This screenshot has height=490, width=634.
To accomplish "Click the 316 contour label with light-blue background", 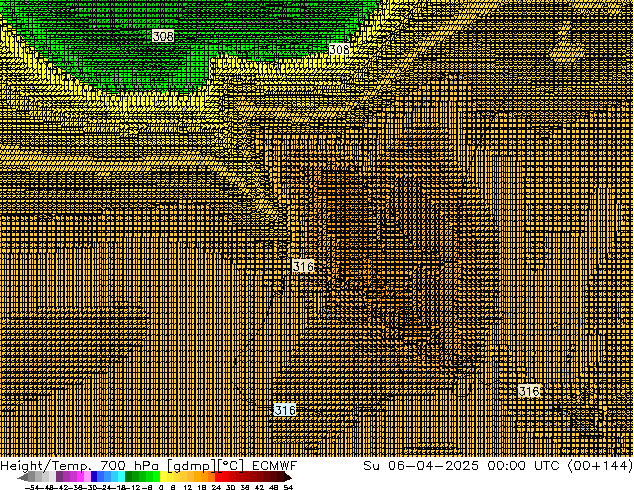I will click(285, 410).
